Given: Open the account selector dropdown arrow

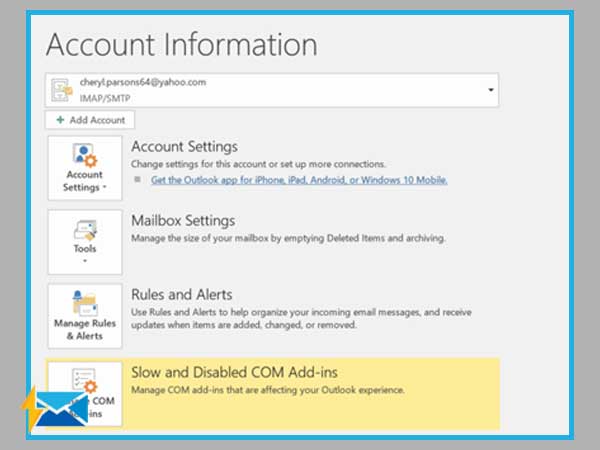Looking at the screenshot, I should pyautogui.click(x=491, y=90).
